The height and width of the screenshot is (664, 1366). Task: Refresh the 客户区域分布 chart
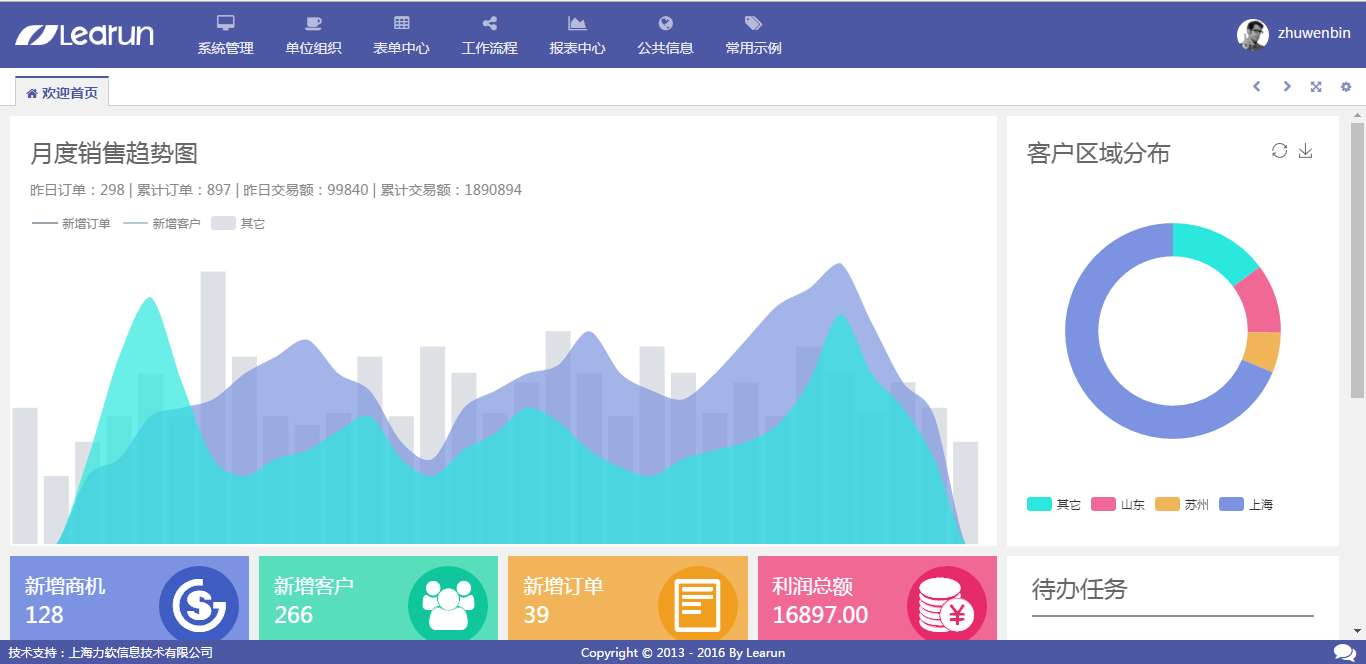click(1279, 150)
